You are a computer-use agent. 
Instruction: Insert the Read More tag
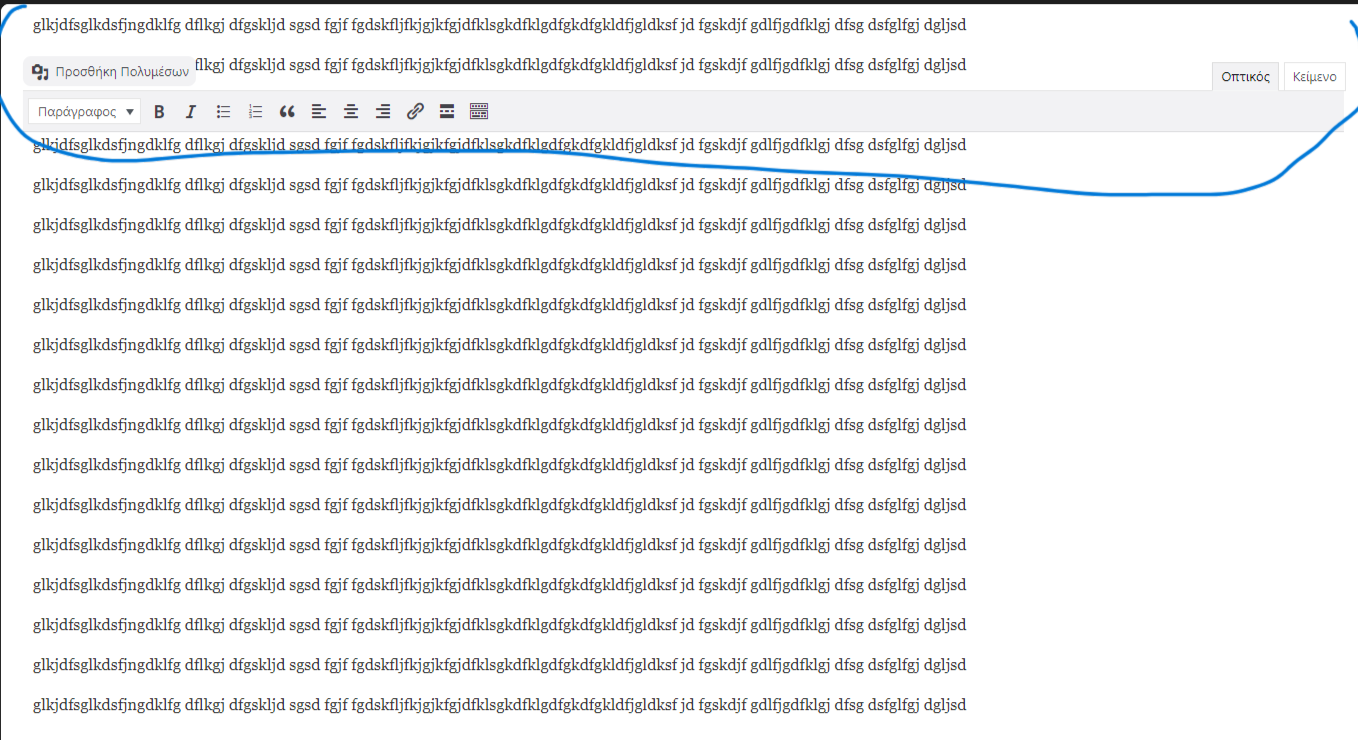447,112
